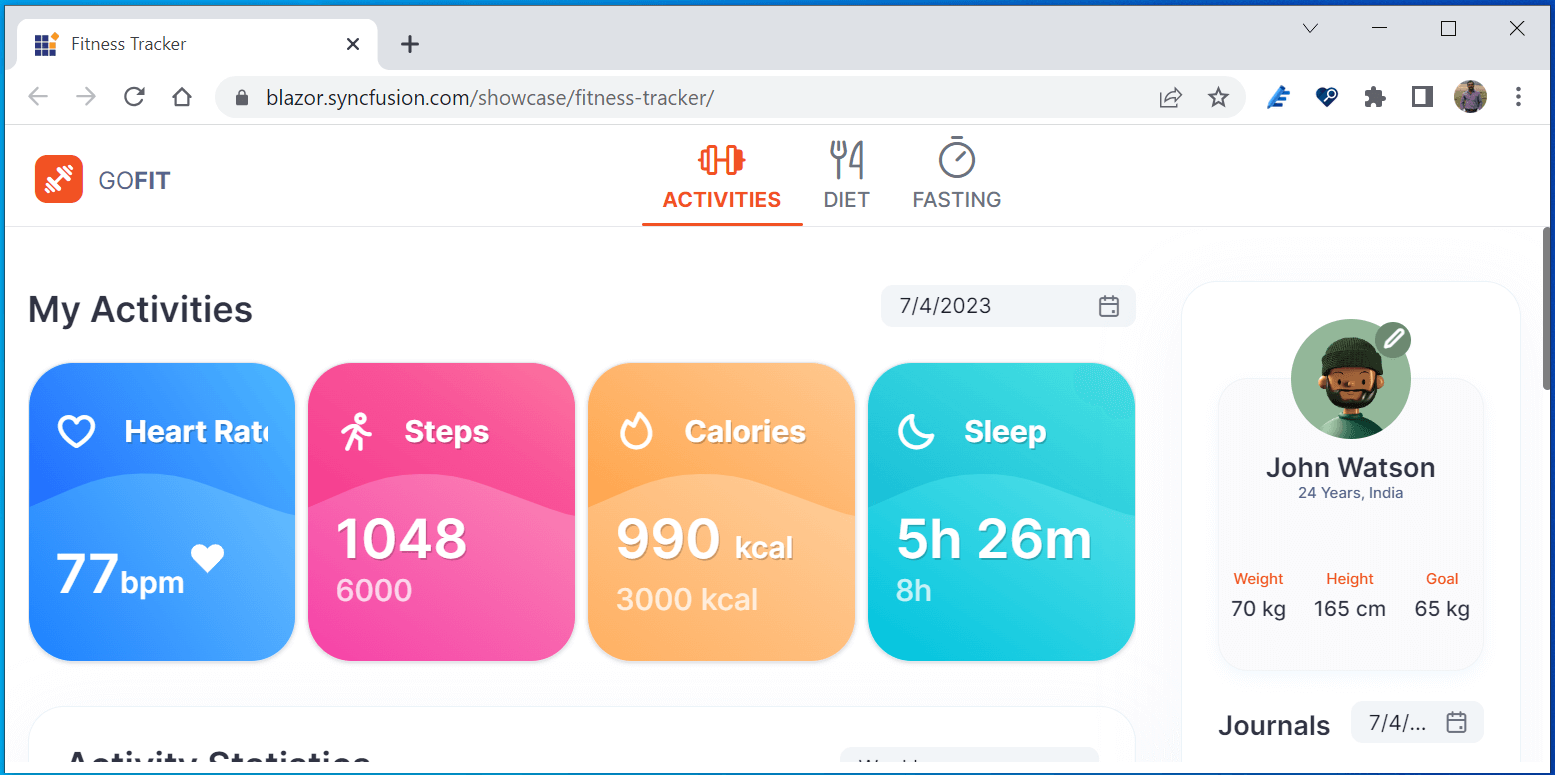Screen dimensions: 1555x775
Task: Click the browser forward arrow
Action: 86,97
